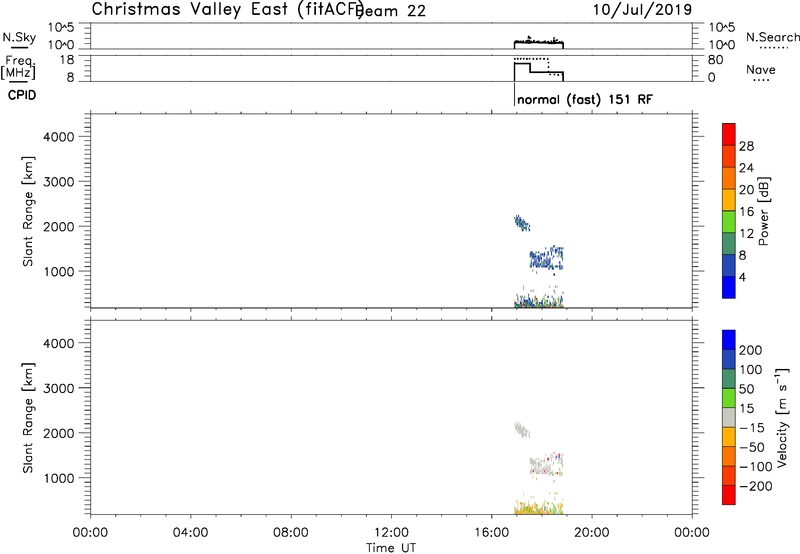Click the '20' Power colorbar label
800x554 pixels.
pyautogui.click(x=746, y=190)
